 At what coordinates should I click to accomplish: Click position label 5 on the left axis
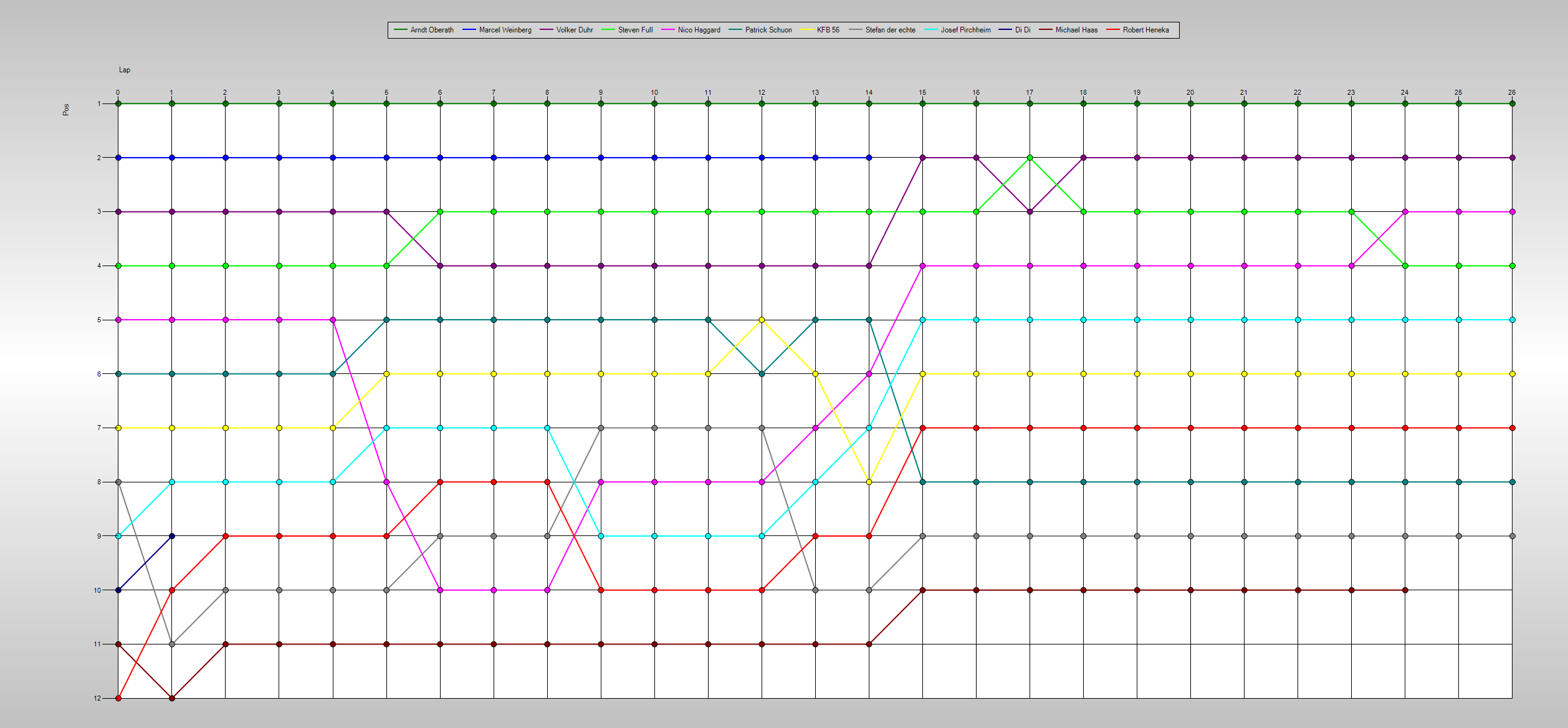point(98,320)
